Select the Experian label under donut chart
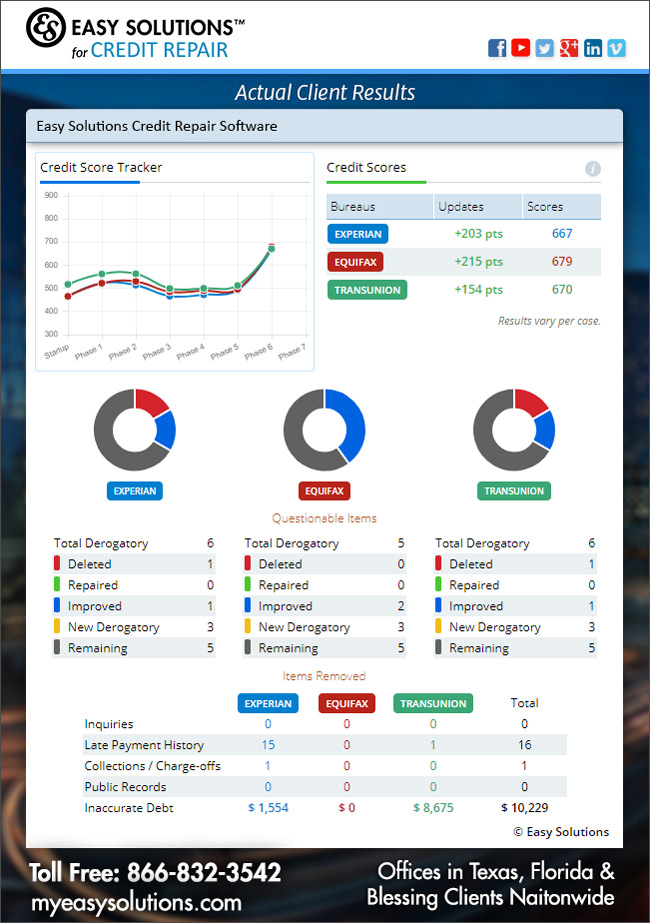Screen dimensions: 650x923 [x=135, y=491]
